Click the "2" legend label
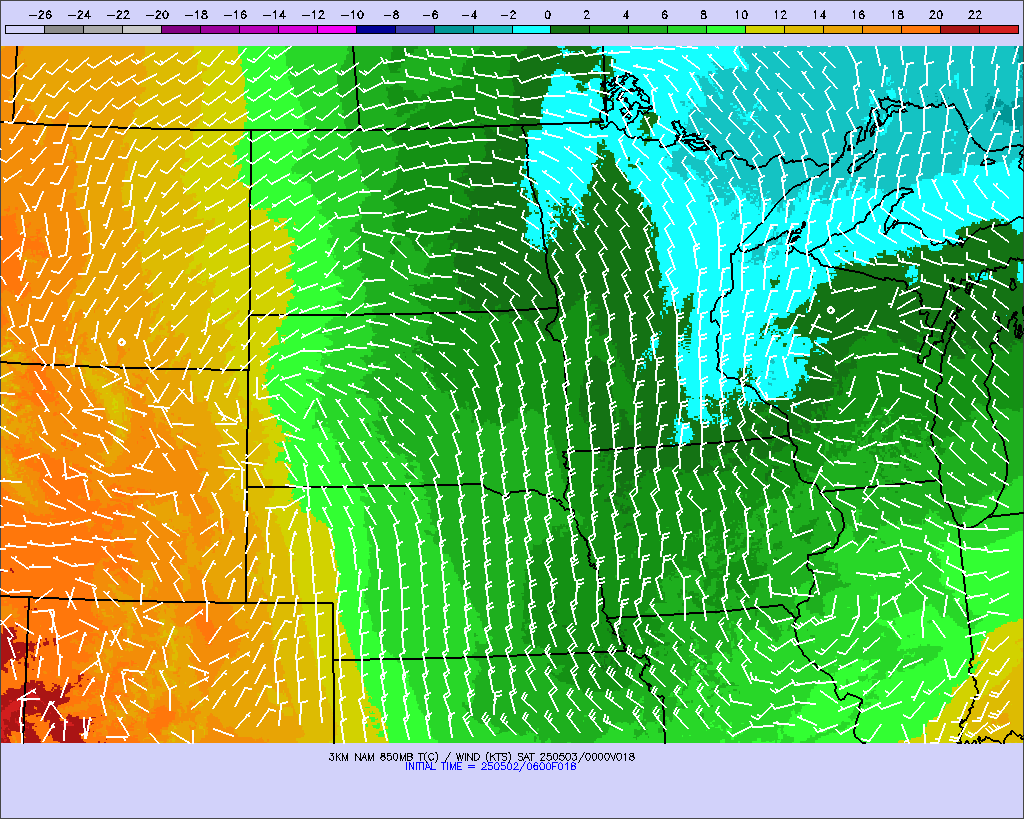 (x=586, y=14)
